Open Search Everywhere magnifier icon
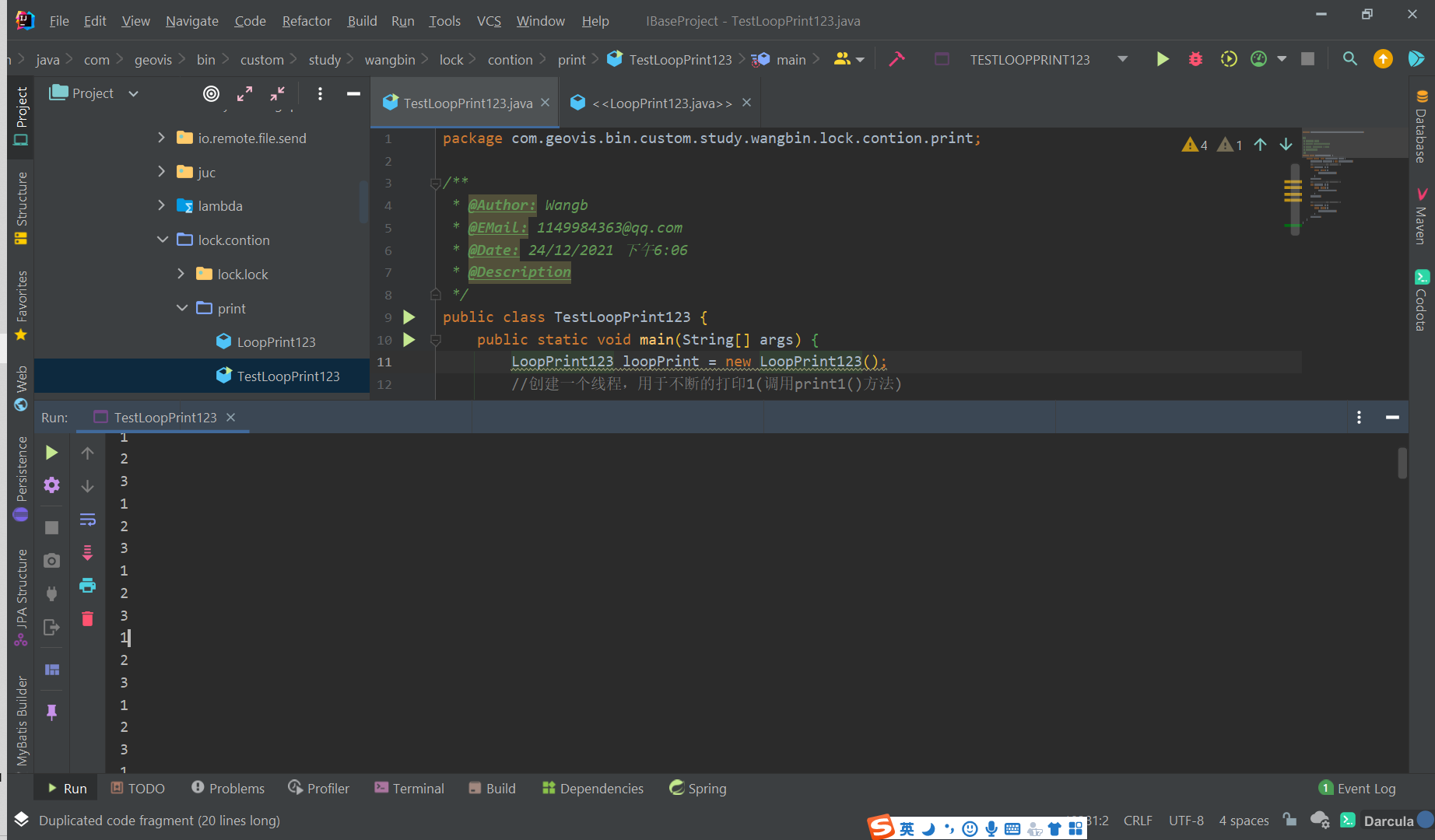Screen dimensions: 1435x840 tap(1350, 59)
